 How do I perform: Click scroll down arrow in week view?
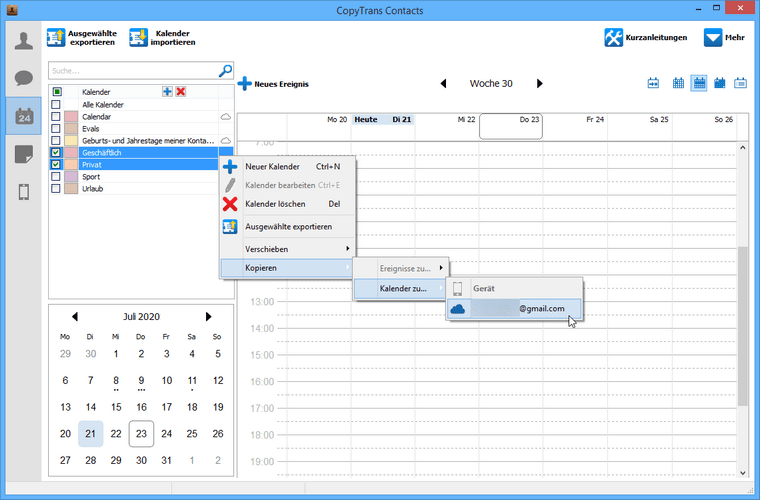tap(743, 473)
